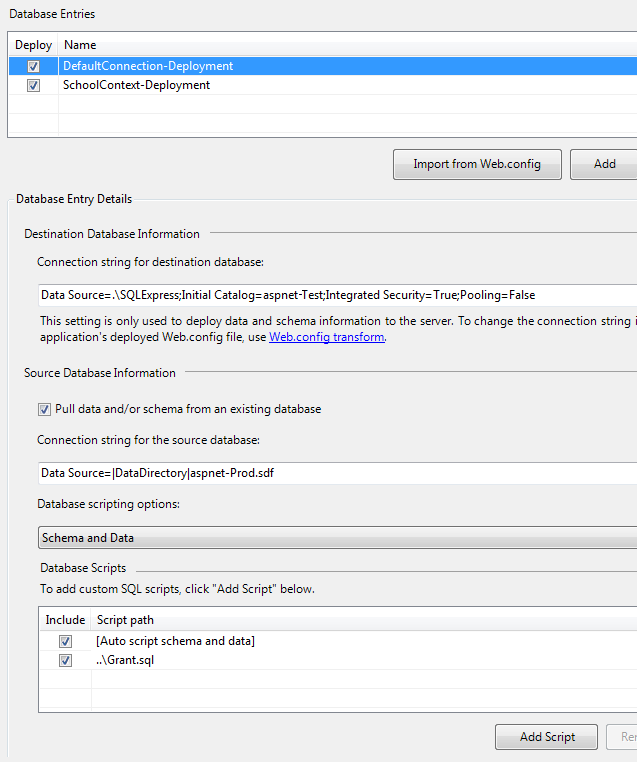Select the DefaultConnection-Deployment entry row
The height and width of the screenshot is (762, 637).
point(148,66)
